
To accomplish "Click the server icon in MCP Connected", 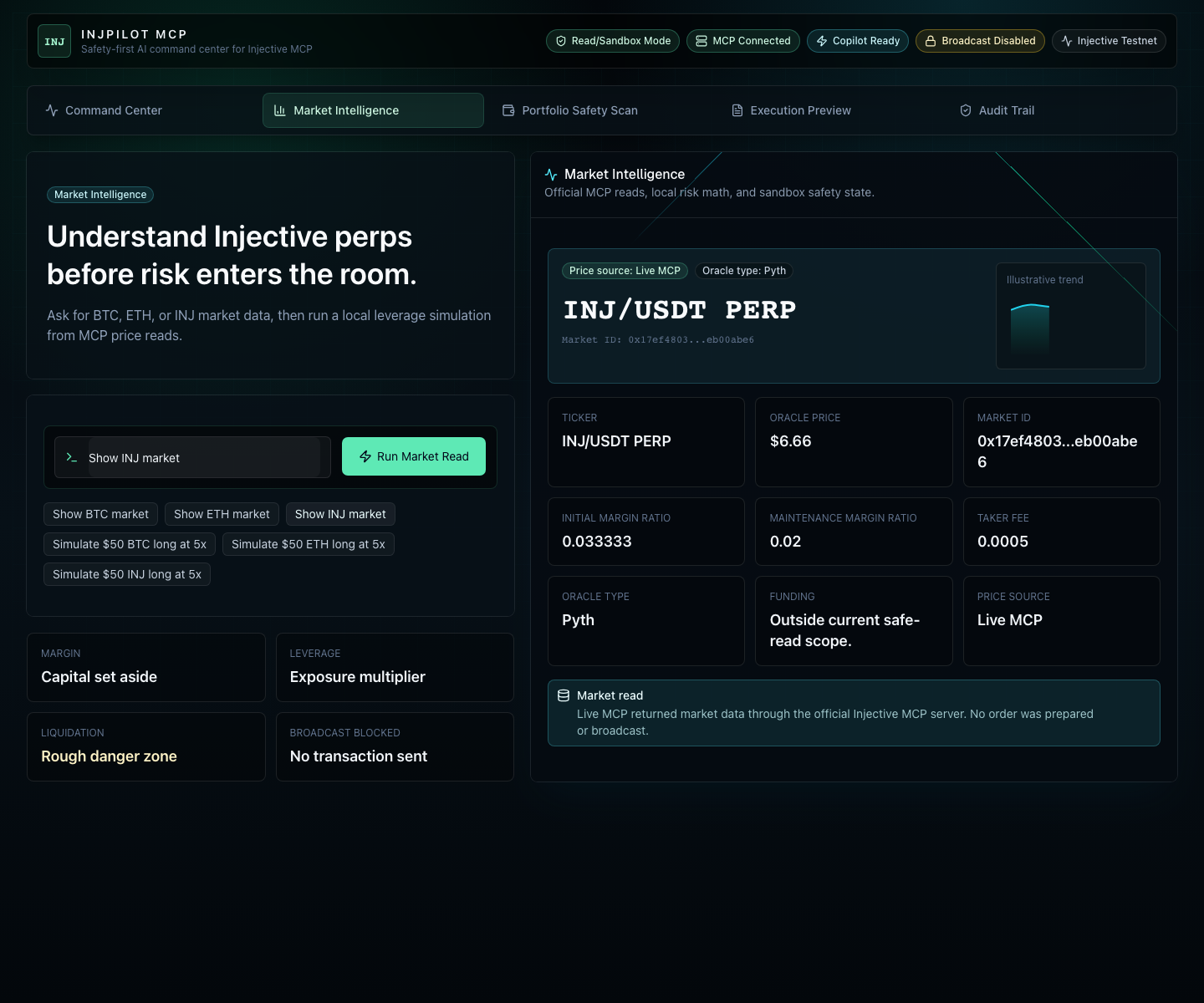I will [x=701, y=41].
